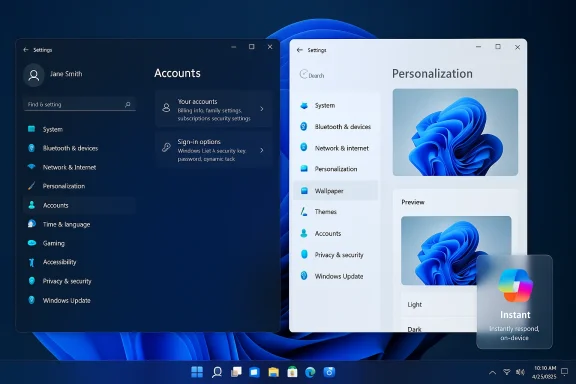The height and width of the screenshot is (384, 576).
Task: Select the Light mode option
Action: pos(438,304)
